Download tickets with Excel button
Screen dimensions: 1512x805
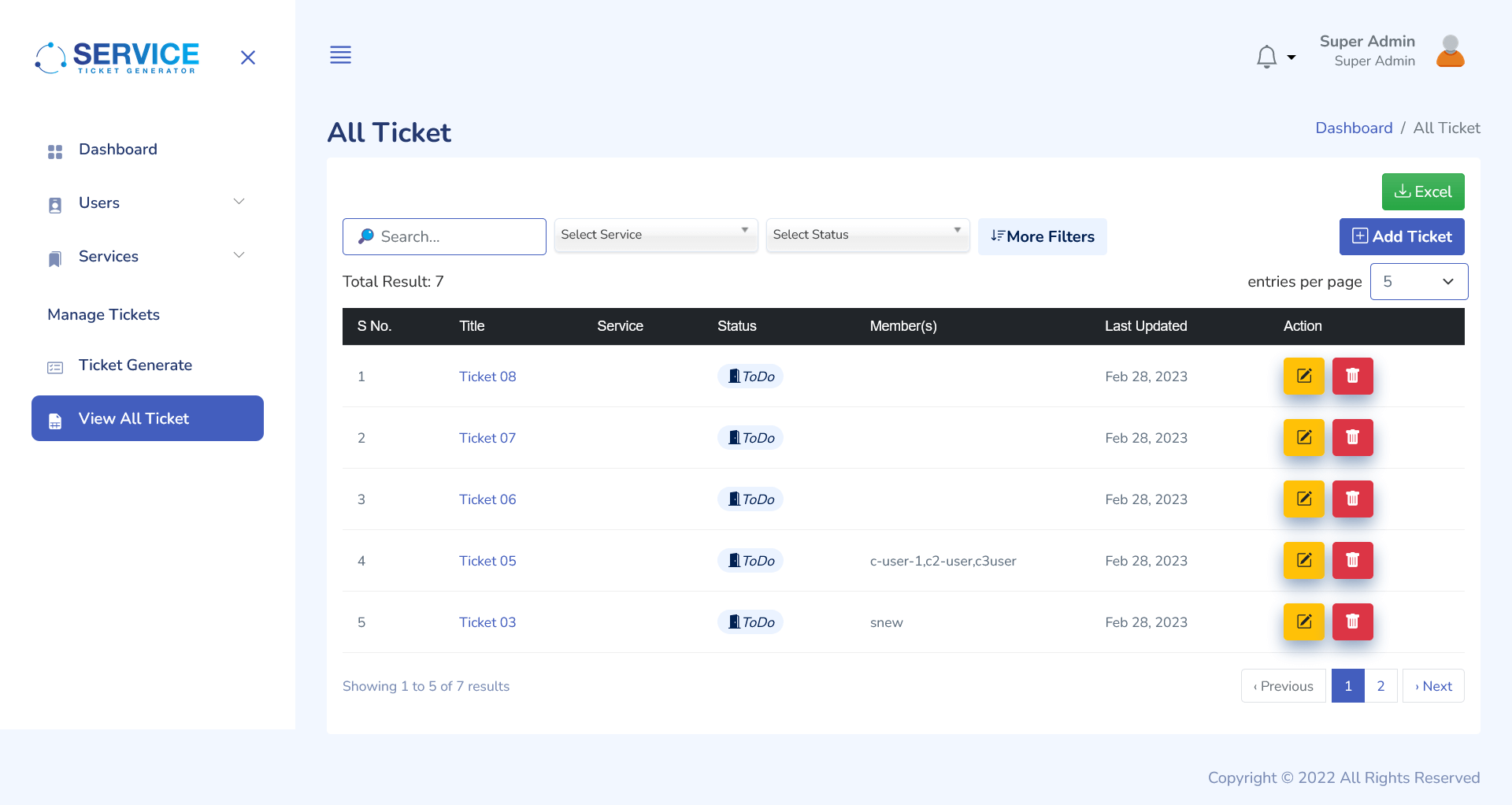1423,191
